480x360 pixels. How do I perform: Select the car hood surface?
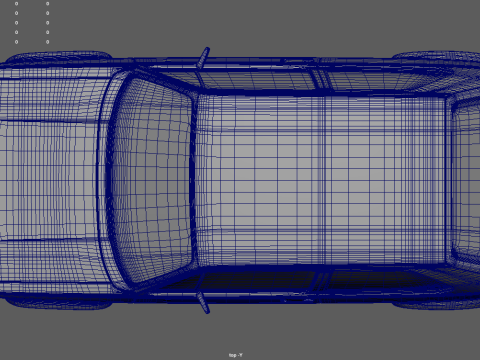pyautogui.click(x=50, y=180)
